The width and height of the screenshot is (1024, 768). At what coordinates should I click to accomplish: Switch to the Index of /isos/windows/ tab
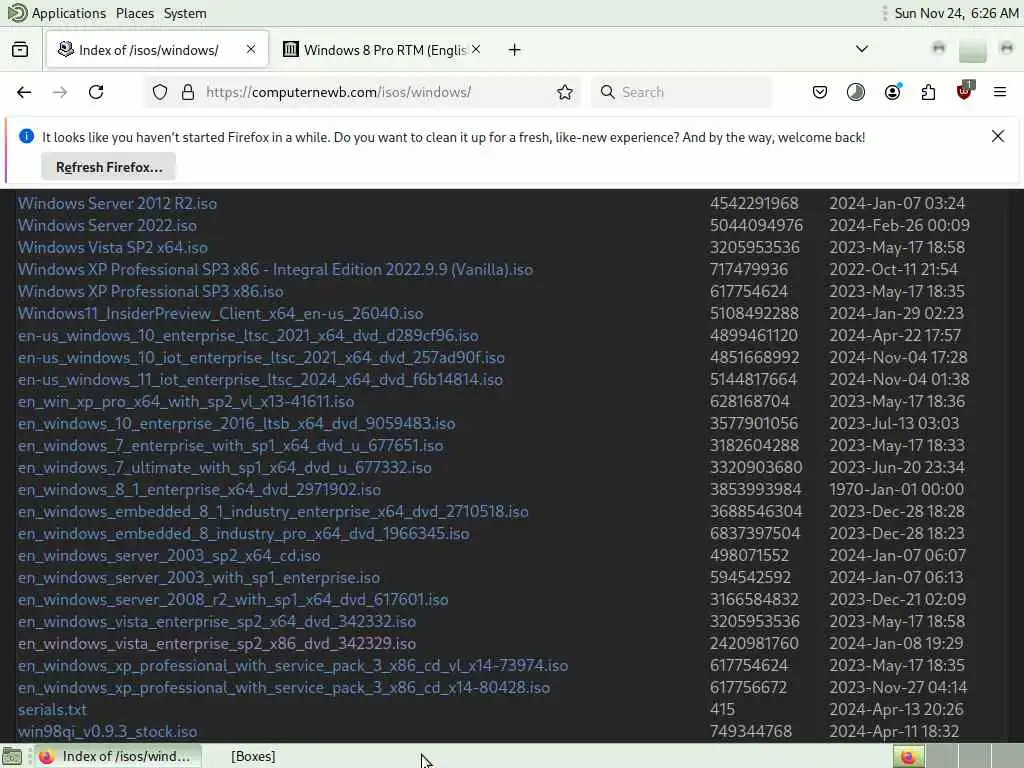[157, 50]
